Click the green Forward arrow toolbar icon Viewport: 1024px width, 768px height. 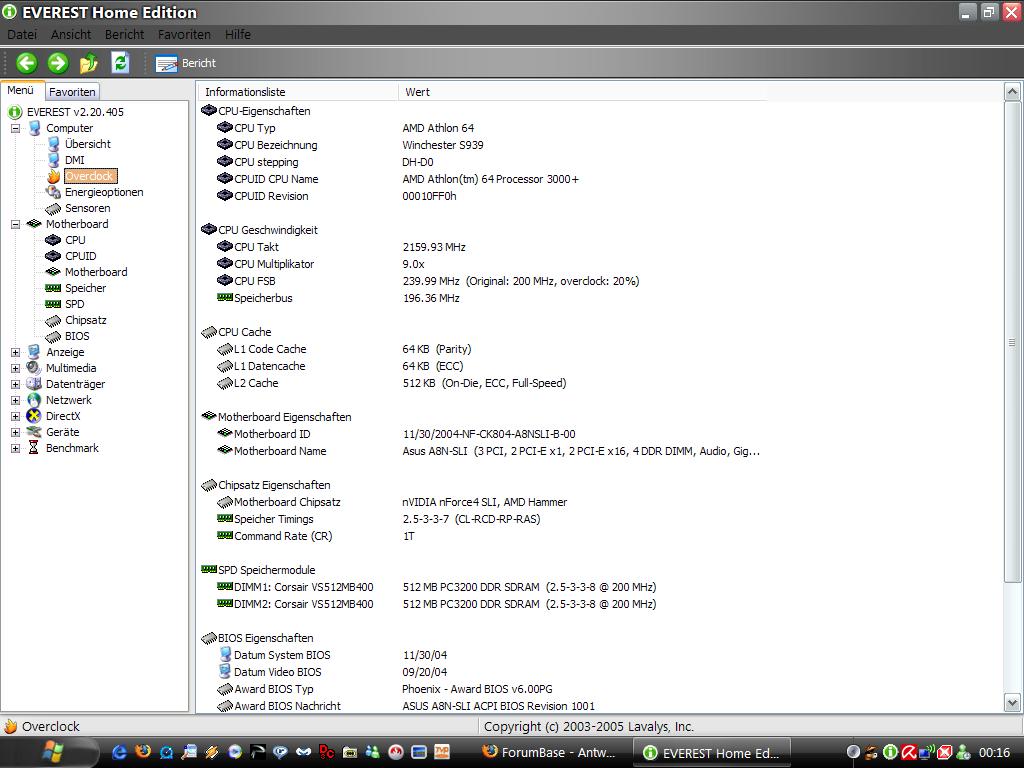pyautogui.click(x=57, y=63)
